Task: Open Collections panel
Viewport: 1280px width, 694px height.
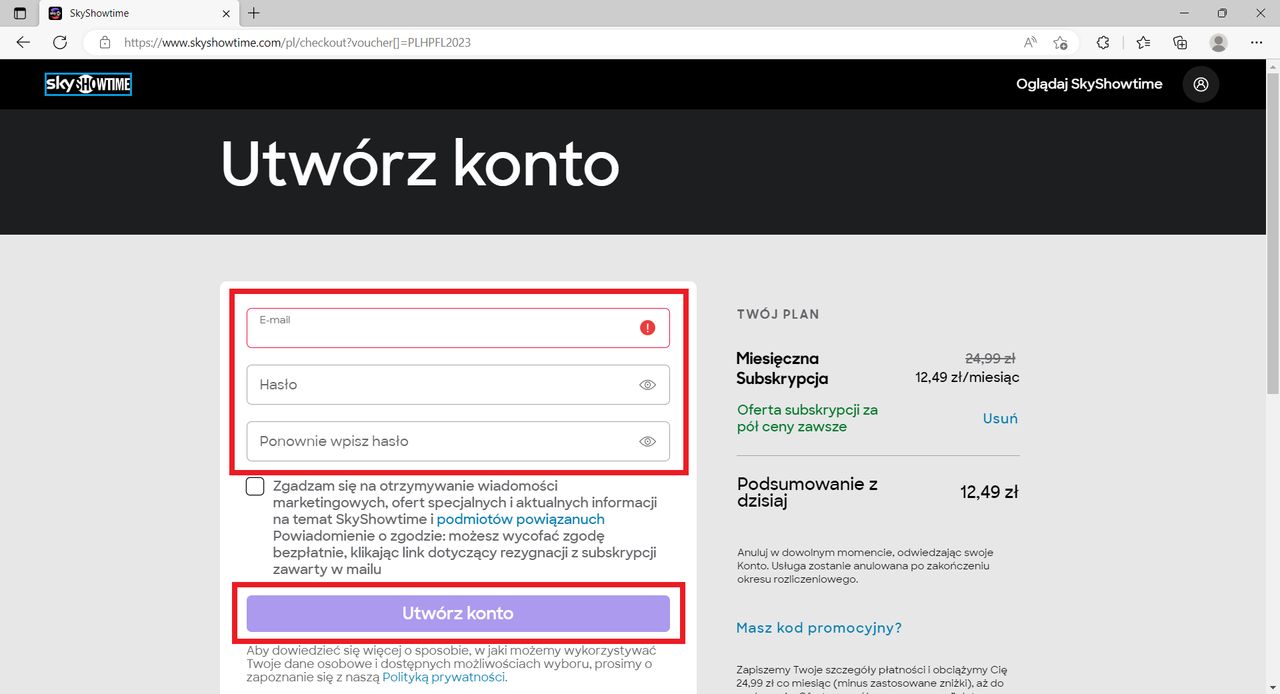Action: (x=1180, y=43)
